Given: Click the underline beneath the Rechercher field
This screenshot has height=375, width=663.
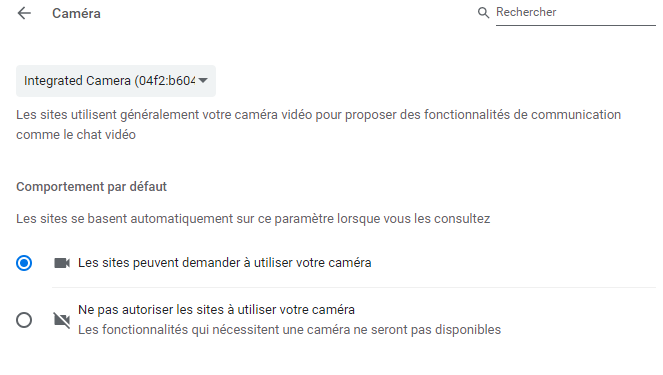Looking at the screenshot, I should point(575,25).
